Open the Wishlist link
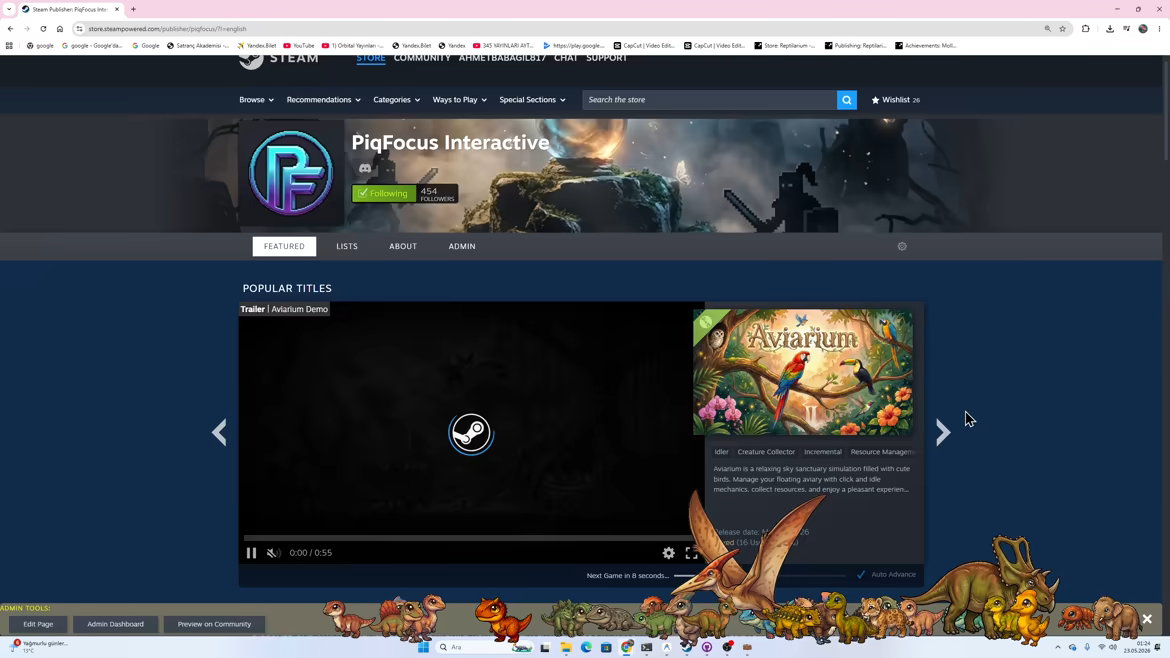 coord(895,100)
